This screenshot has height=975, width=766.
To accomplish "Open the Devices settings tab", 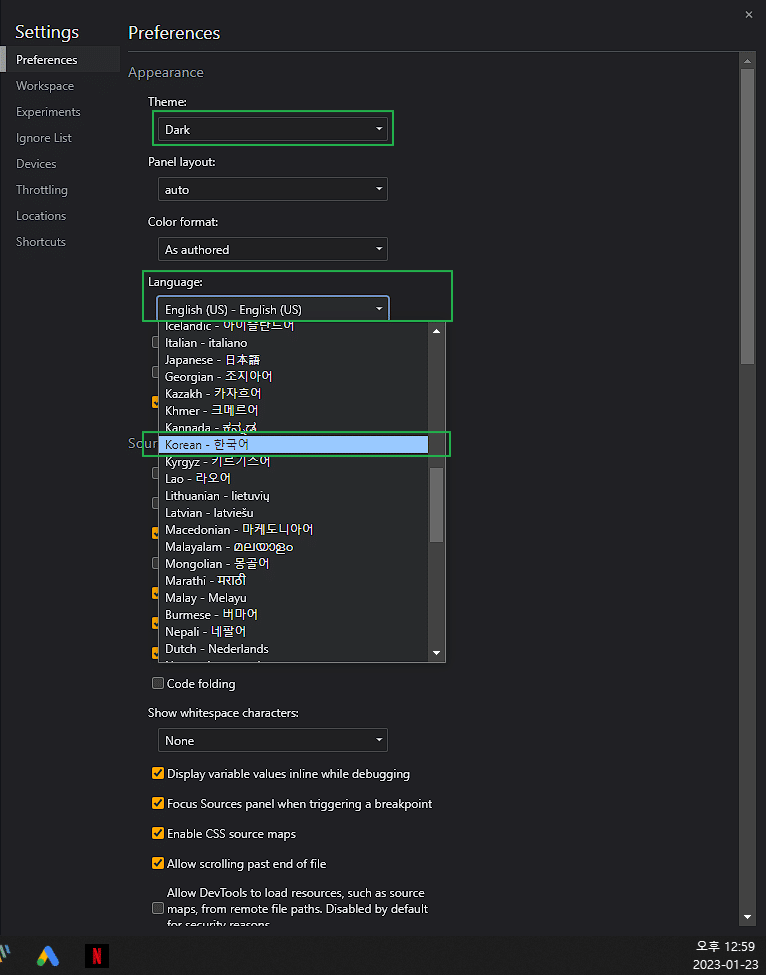I will pos(60,164).
